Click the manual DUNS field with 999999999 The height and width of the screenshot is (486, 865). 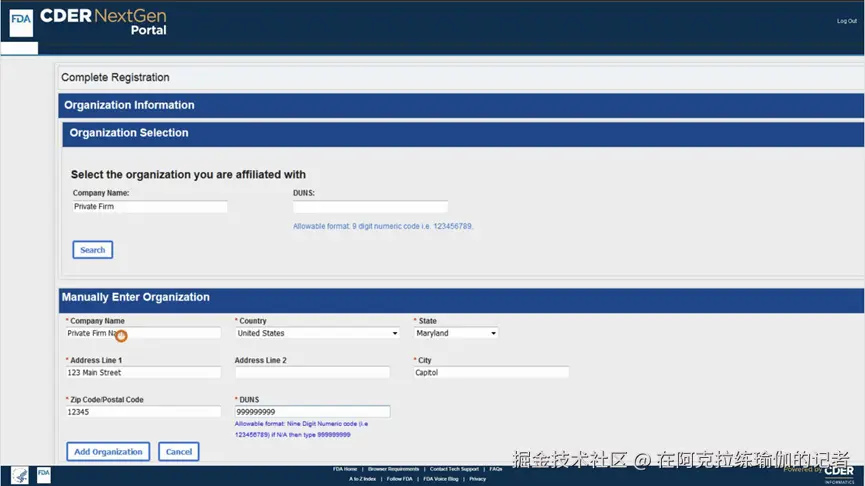[312, 412]
